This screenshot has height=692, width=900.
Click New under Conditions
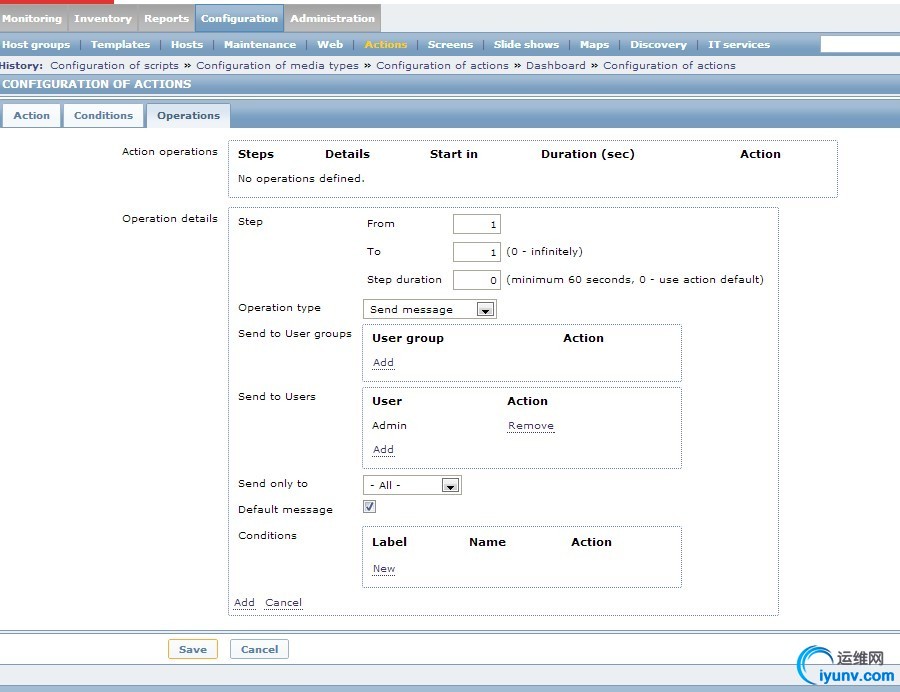point(384,569)
